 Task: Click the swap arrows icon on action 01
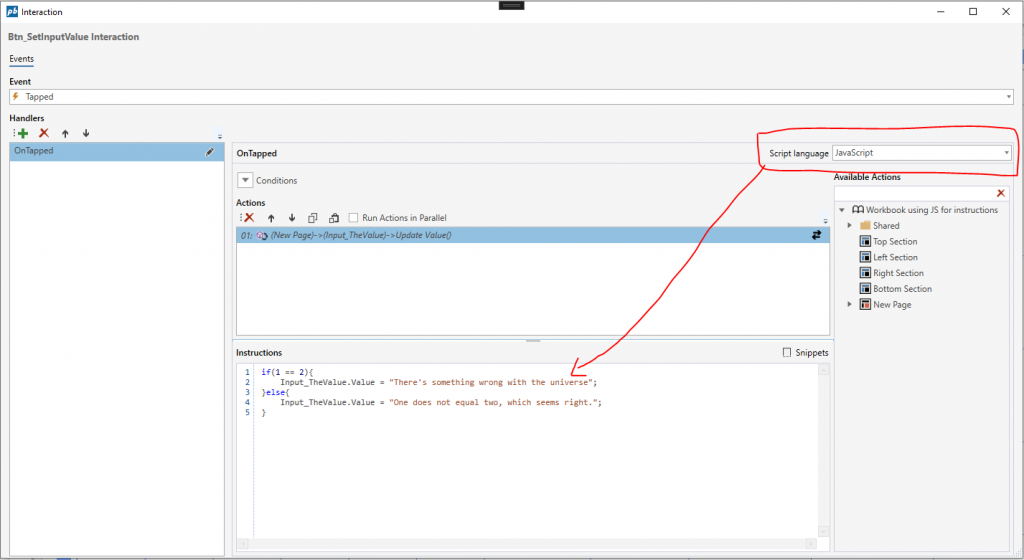(816, 235)
